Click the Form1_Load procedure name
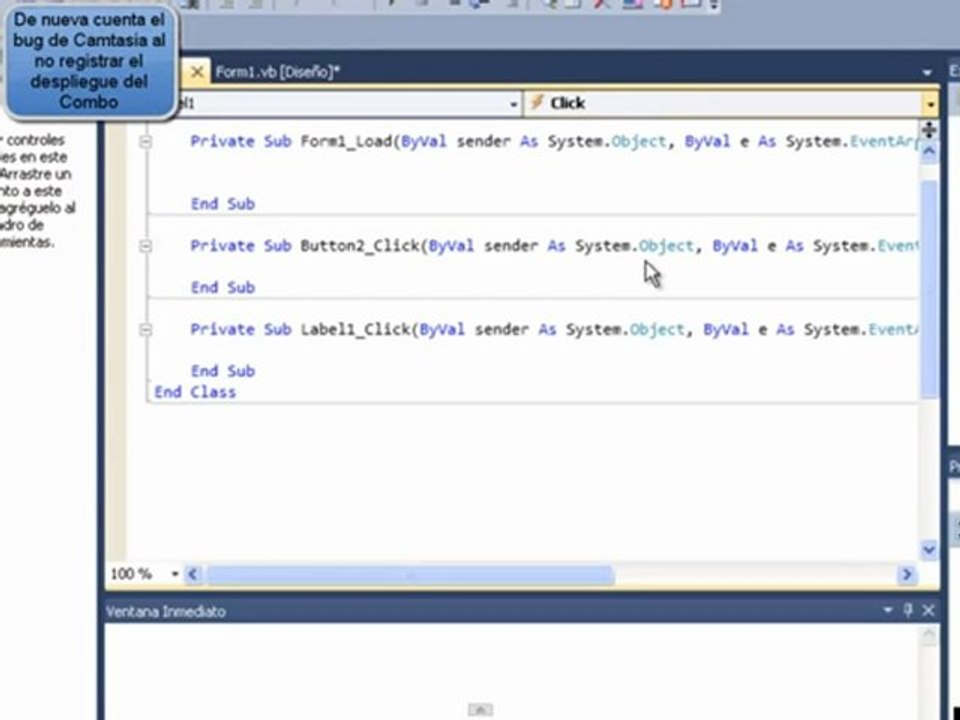Viewport: 960px width, 720px height. click(x=346, y=142)
